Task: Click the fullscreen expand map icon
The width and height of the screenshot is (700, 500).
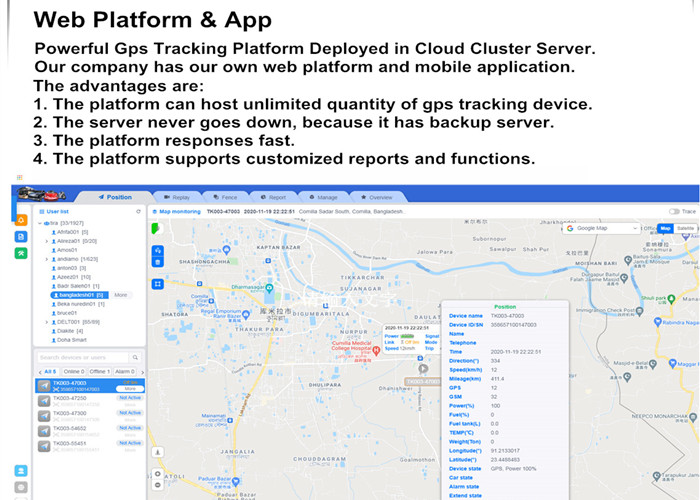Action: pyautogui.click(x=157, y=284)
